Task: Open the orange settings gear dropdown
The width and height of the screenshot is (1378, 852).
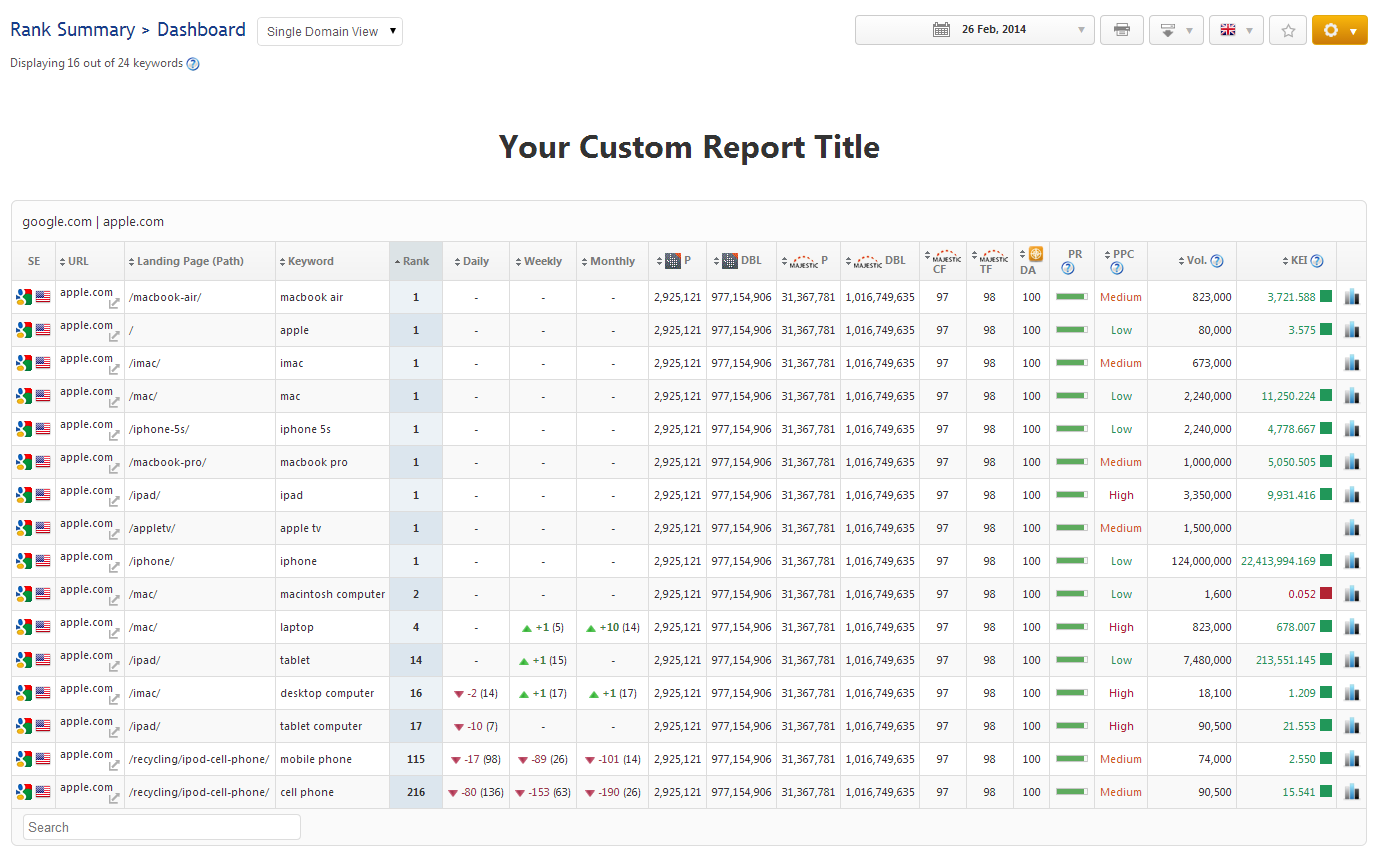Action: pos(1339,30)
